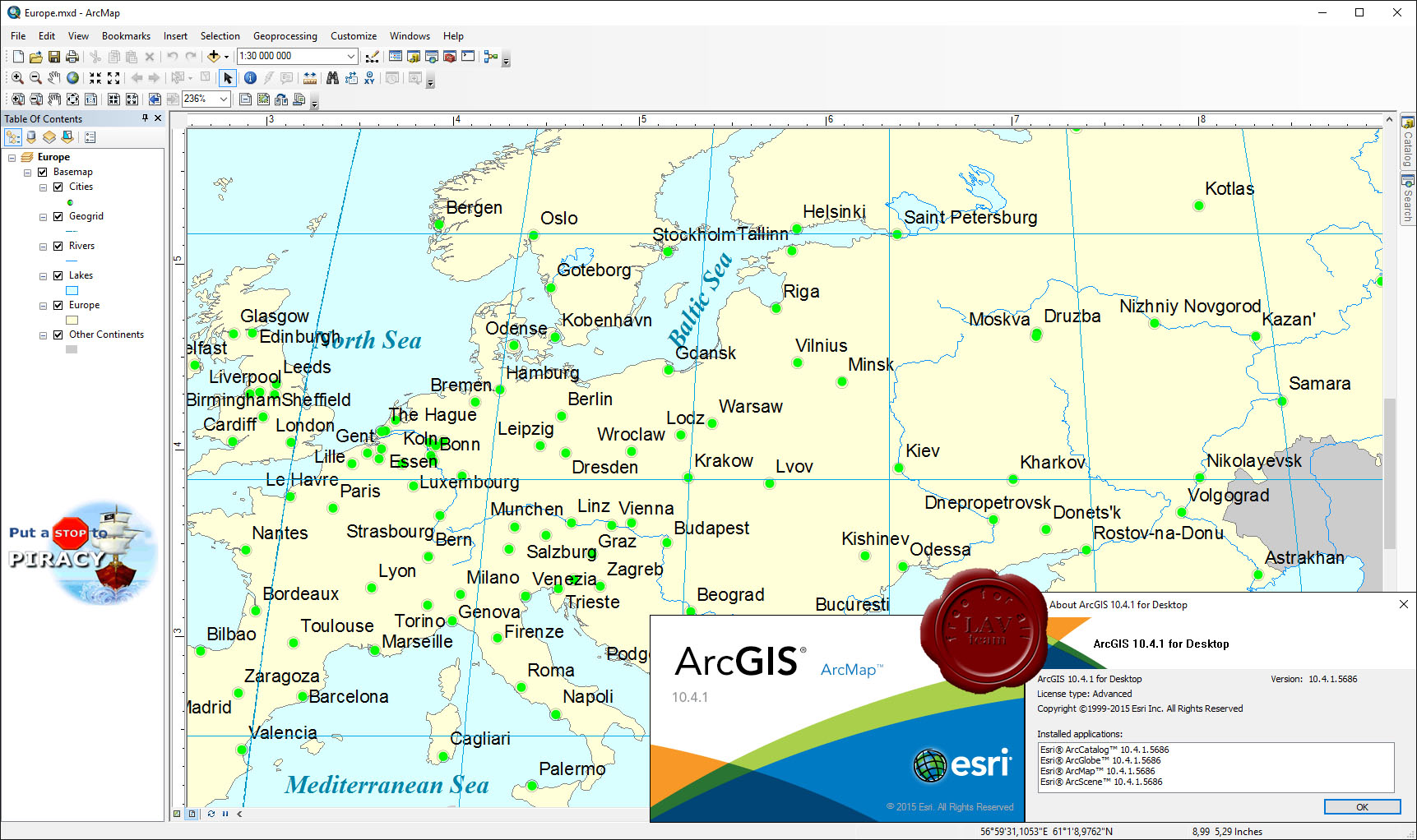Click layout Zoom to 100%
This screenshot has height=840, width=1417.
point(90,99)
